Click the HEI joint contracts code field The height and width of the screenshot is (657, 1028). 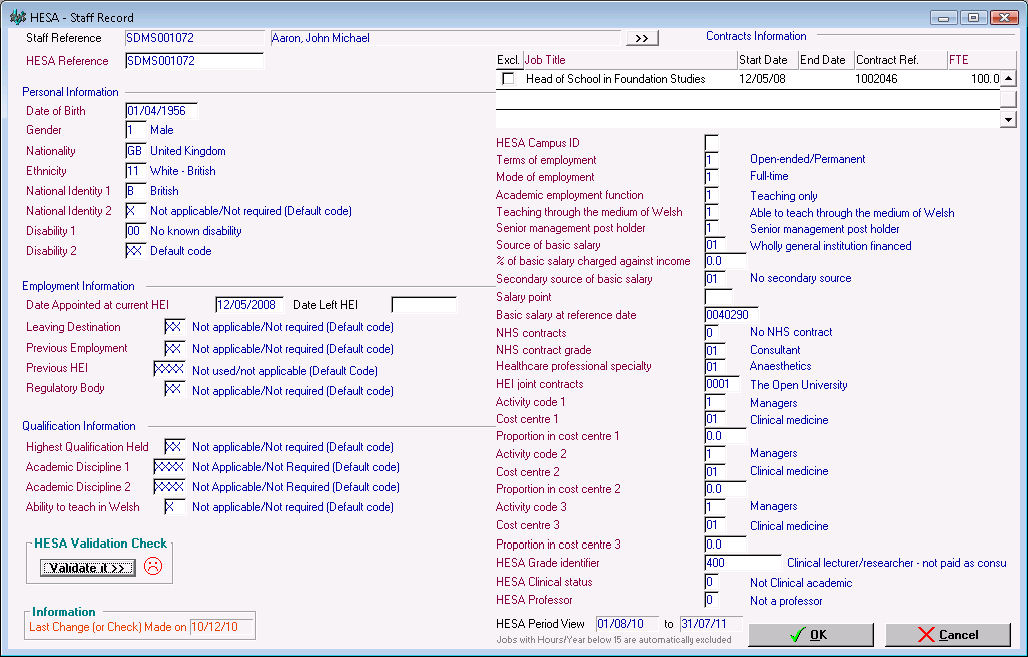pos(722,384)
